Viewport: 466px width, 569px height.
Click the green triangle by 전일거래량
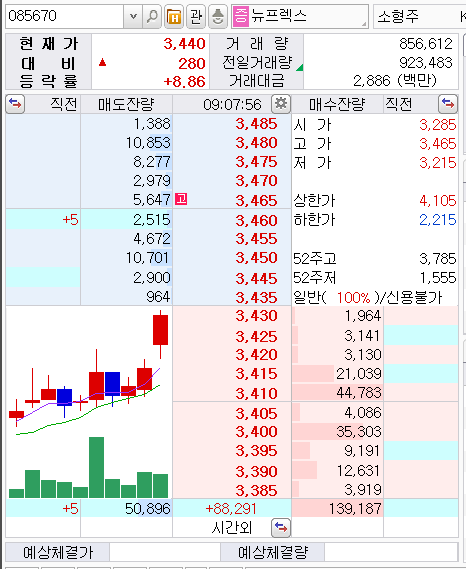pos(300,67)
